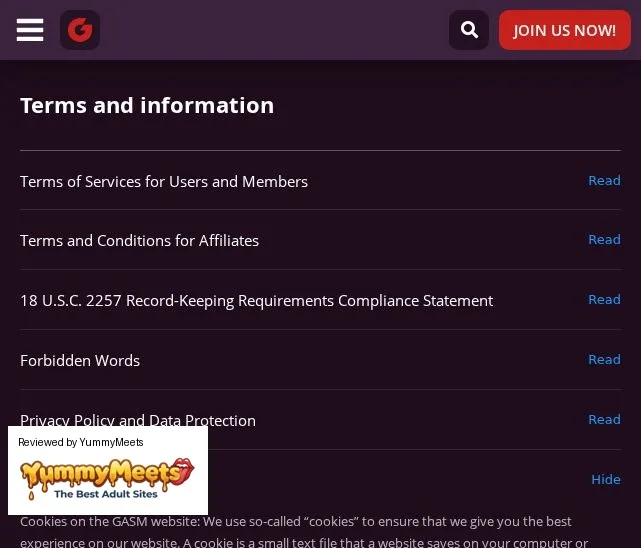Open the hamburger menu
The width and height of the screenshot is (641, 548).
[x=30, y=30]
